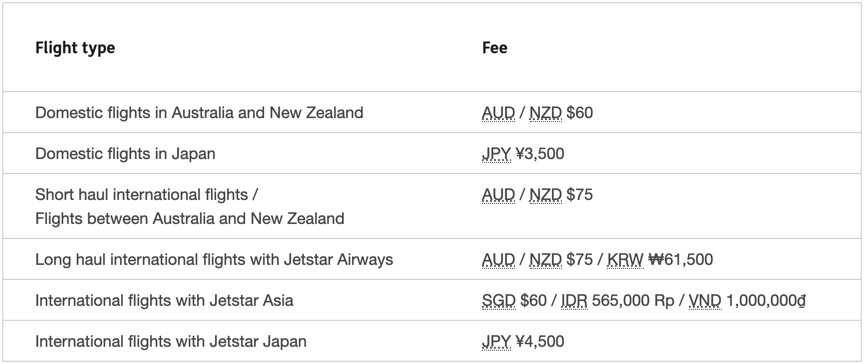Click the AUD abbreviation in the short haul row

tap(498, 195)
